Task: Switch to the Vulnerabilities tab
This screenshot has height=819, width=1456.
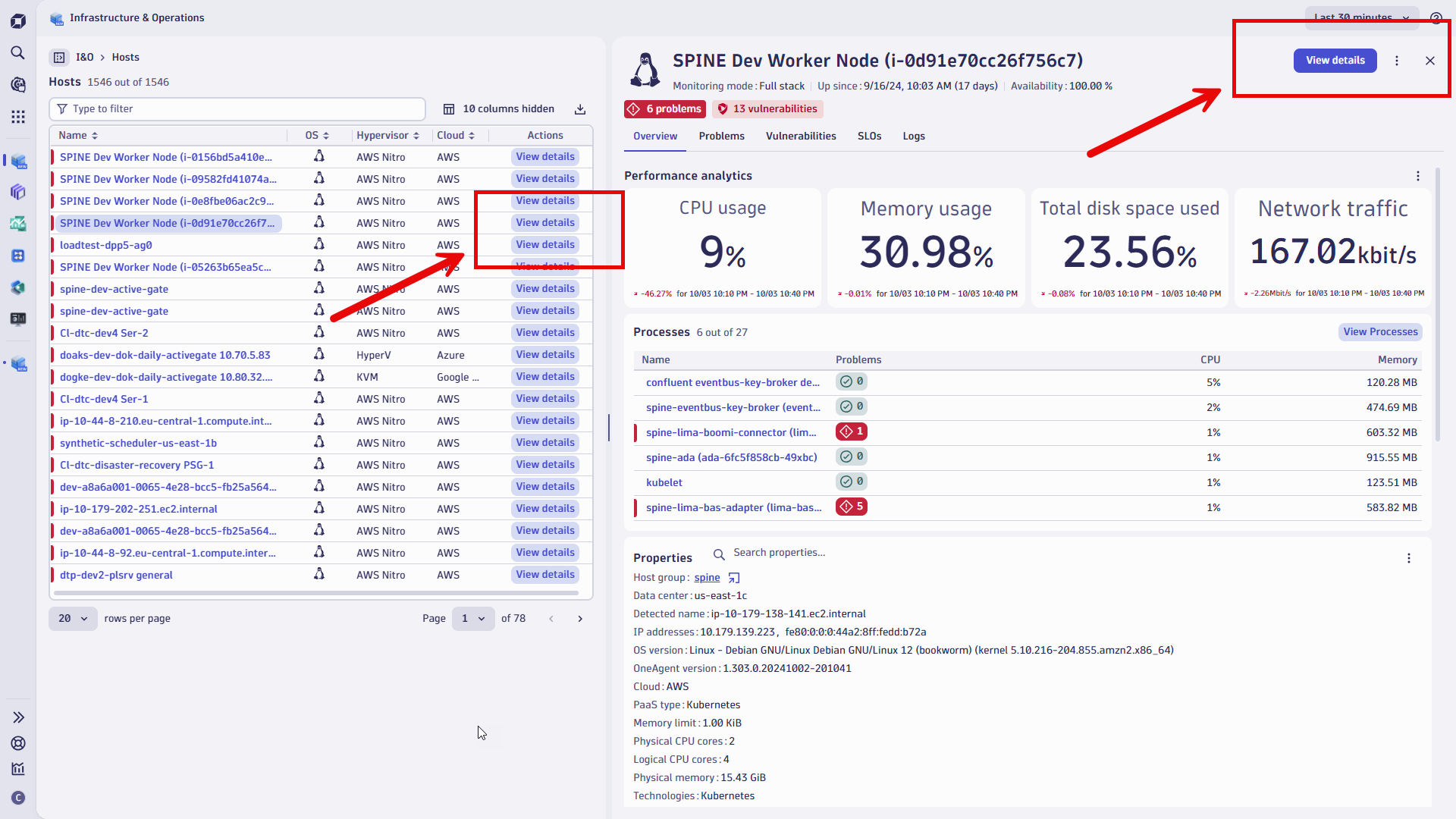Action: (800, 136)
